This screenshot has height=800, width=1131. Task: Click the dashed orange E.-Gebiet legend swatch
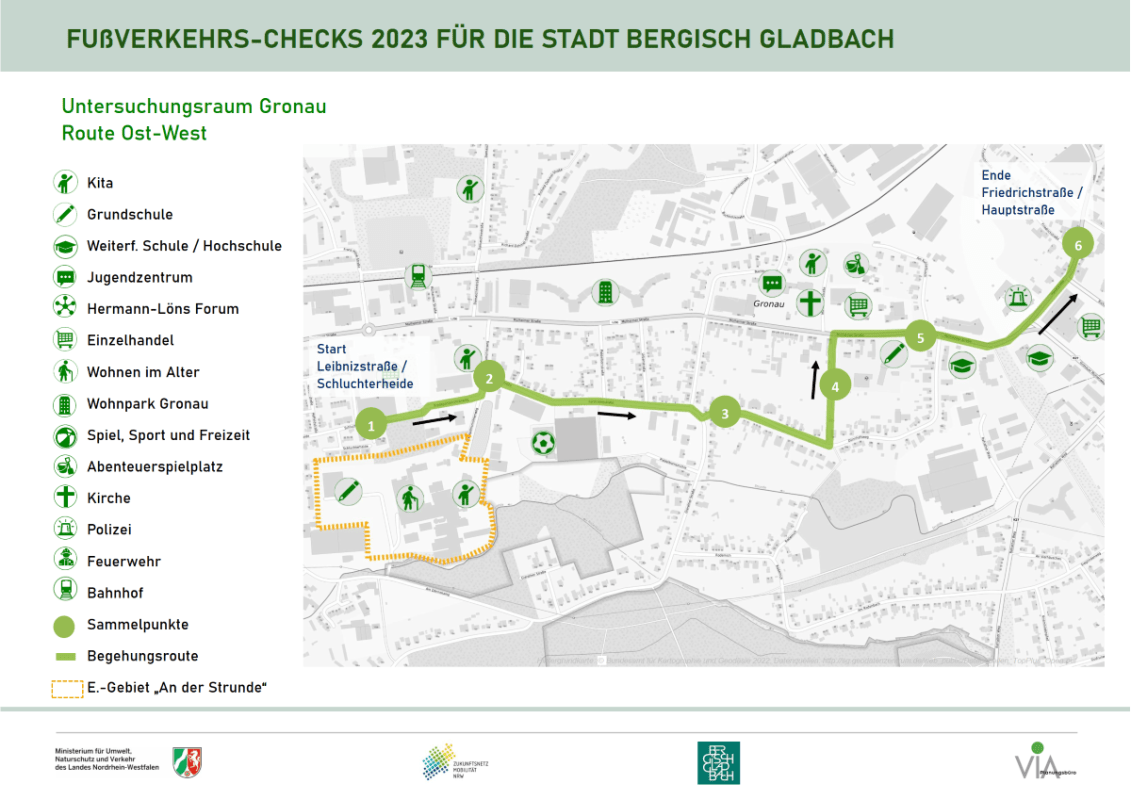tap(66, 688)
